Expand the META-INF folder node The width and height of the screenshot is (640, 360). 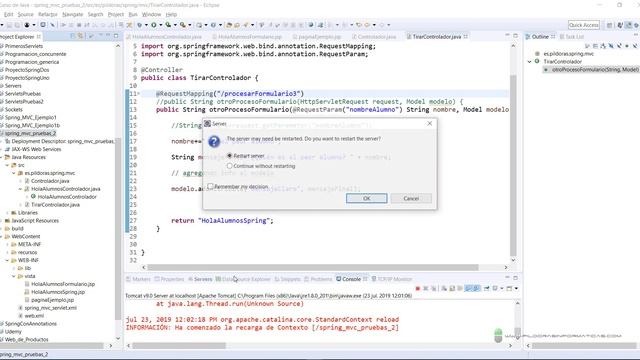coord(7,244)
